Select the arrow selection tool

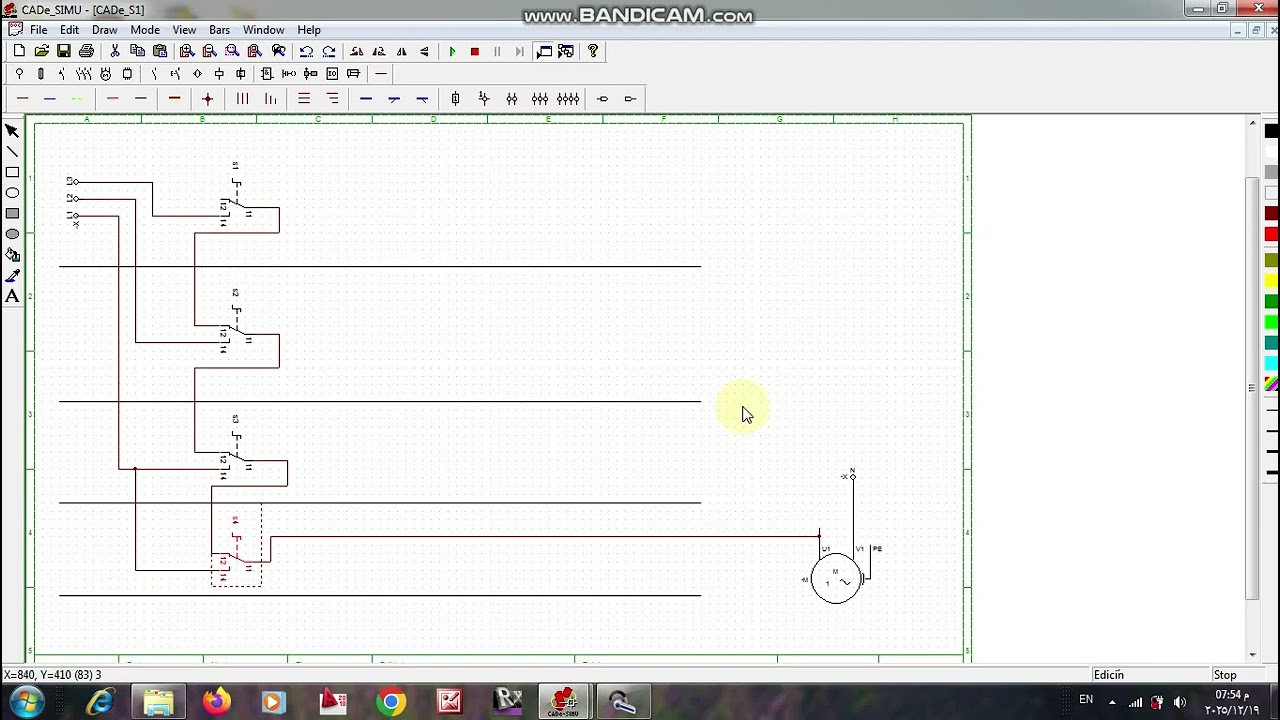[12, 131]
